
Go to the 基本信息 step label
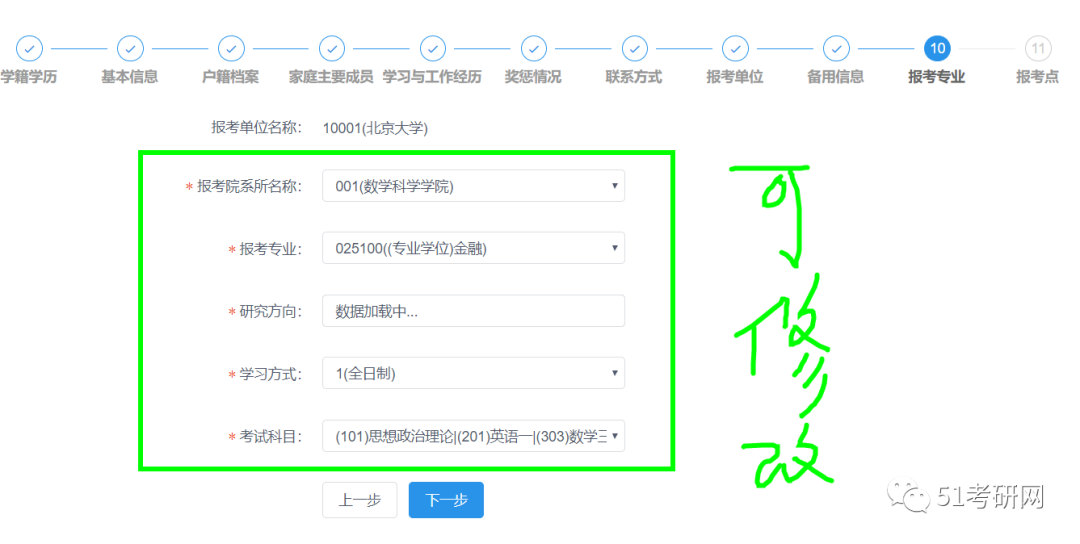pos(129,77)
